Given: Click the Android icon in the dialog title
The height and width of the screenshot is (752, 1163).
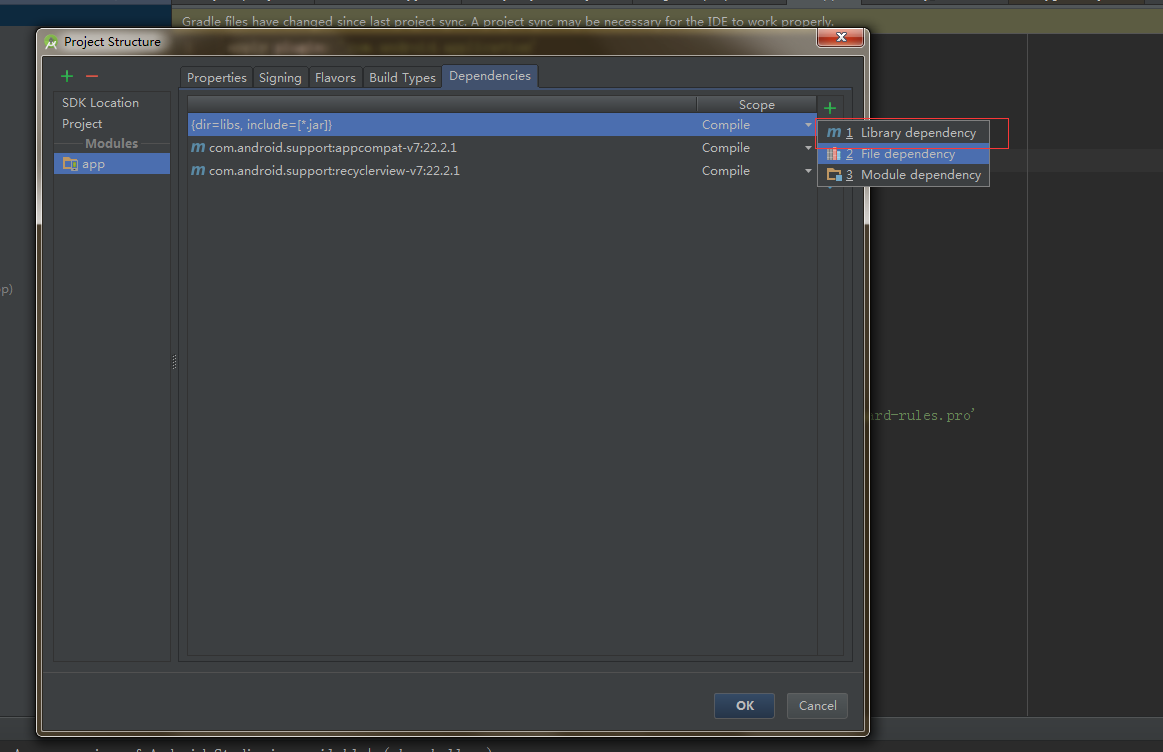Looking at the screenshot, I should [51, 42].
